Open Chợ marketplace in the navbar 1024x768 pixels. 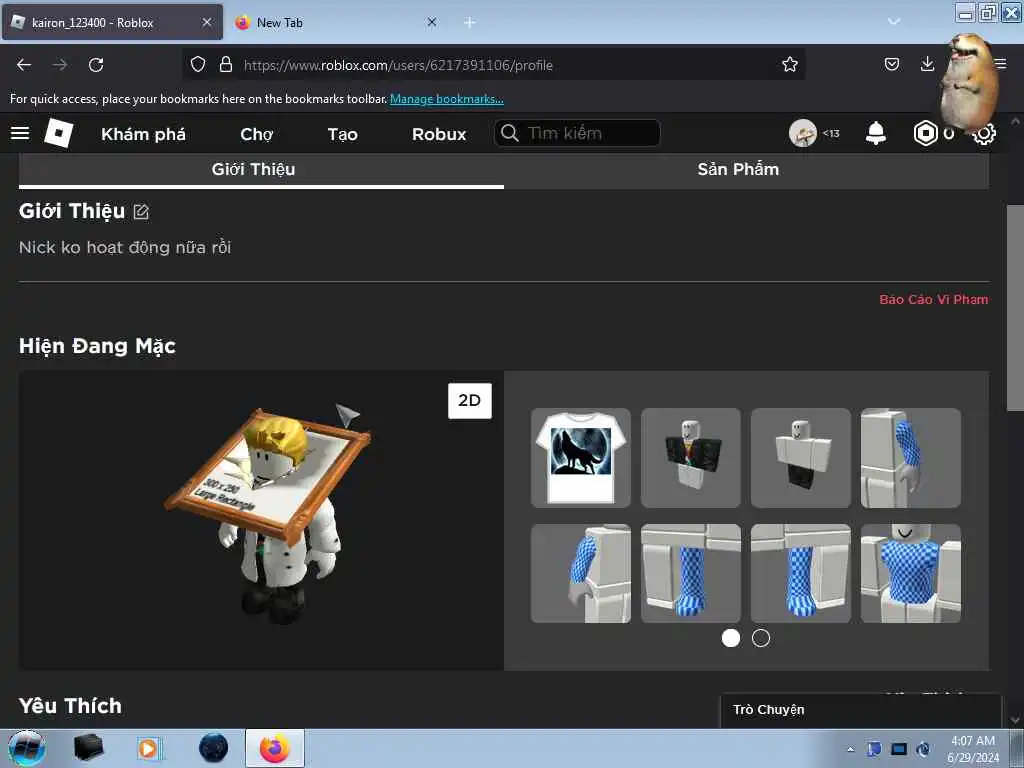(x=257, y=134)
